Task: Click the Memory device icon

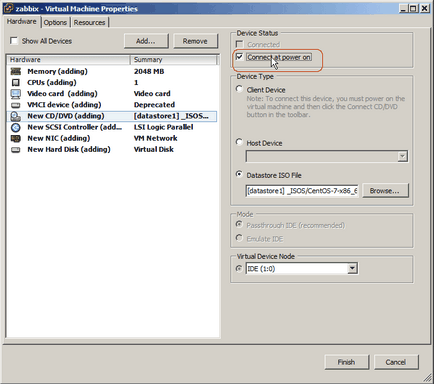Action: (16, 71)
